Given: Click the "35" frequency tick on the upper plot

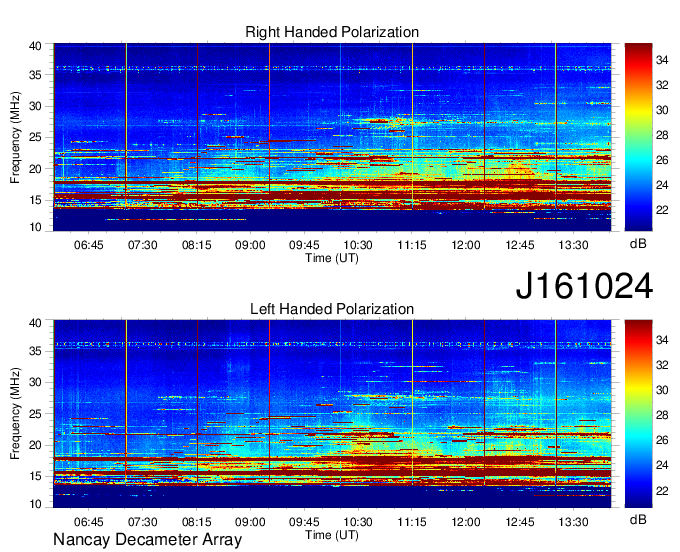Looking at the screenshot, I should point(35,75).
